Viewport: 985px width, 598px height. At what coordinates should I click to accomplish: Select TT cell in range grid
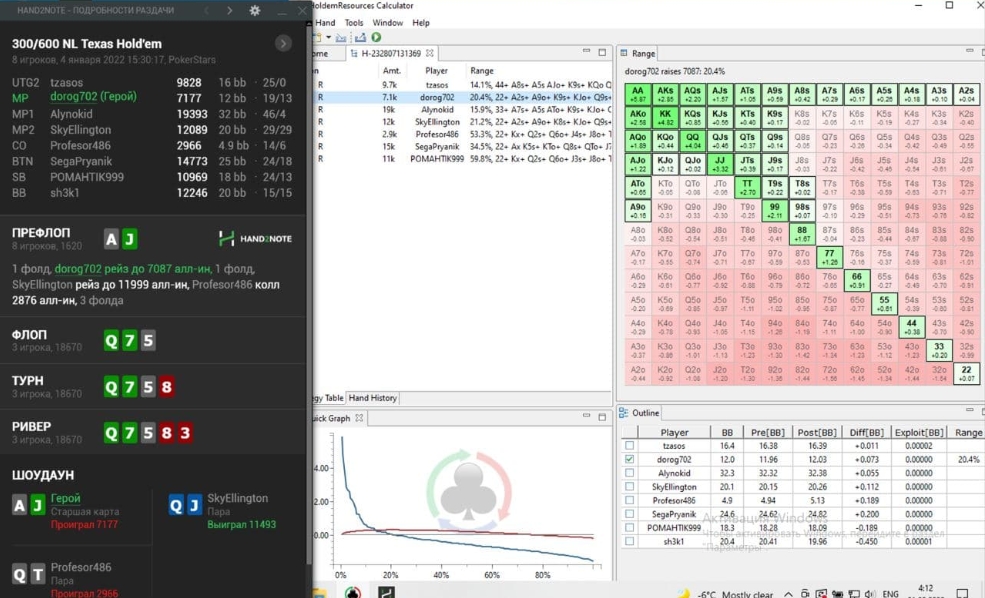[748, 187]
